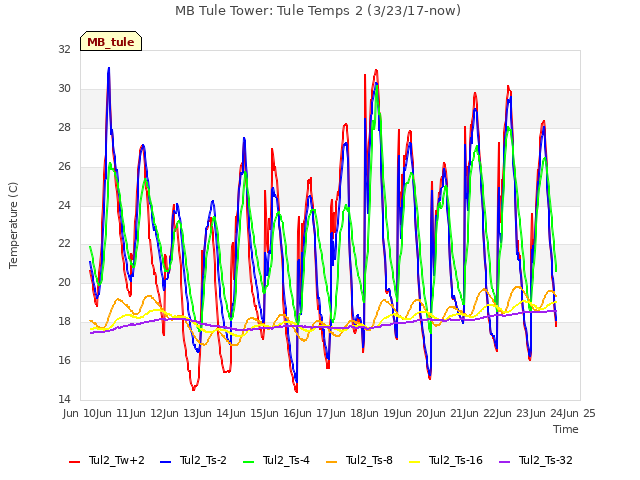Click the Jun 11 x-axis tick label
Viewport: 640px width, 480px height.
click(x=113, y=413)
